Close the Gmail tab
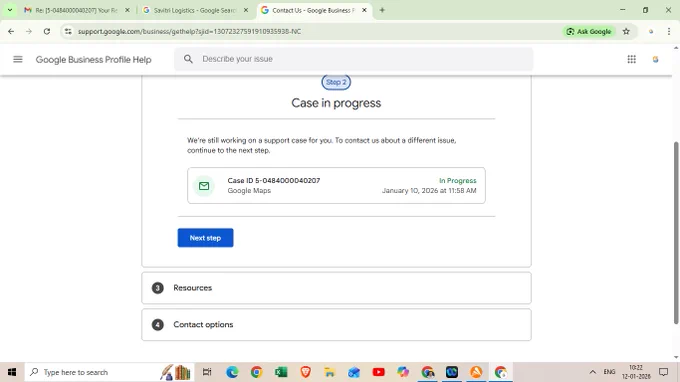The height and width of the screenshot is (382, 680). click(128, 10)
